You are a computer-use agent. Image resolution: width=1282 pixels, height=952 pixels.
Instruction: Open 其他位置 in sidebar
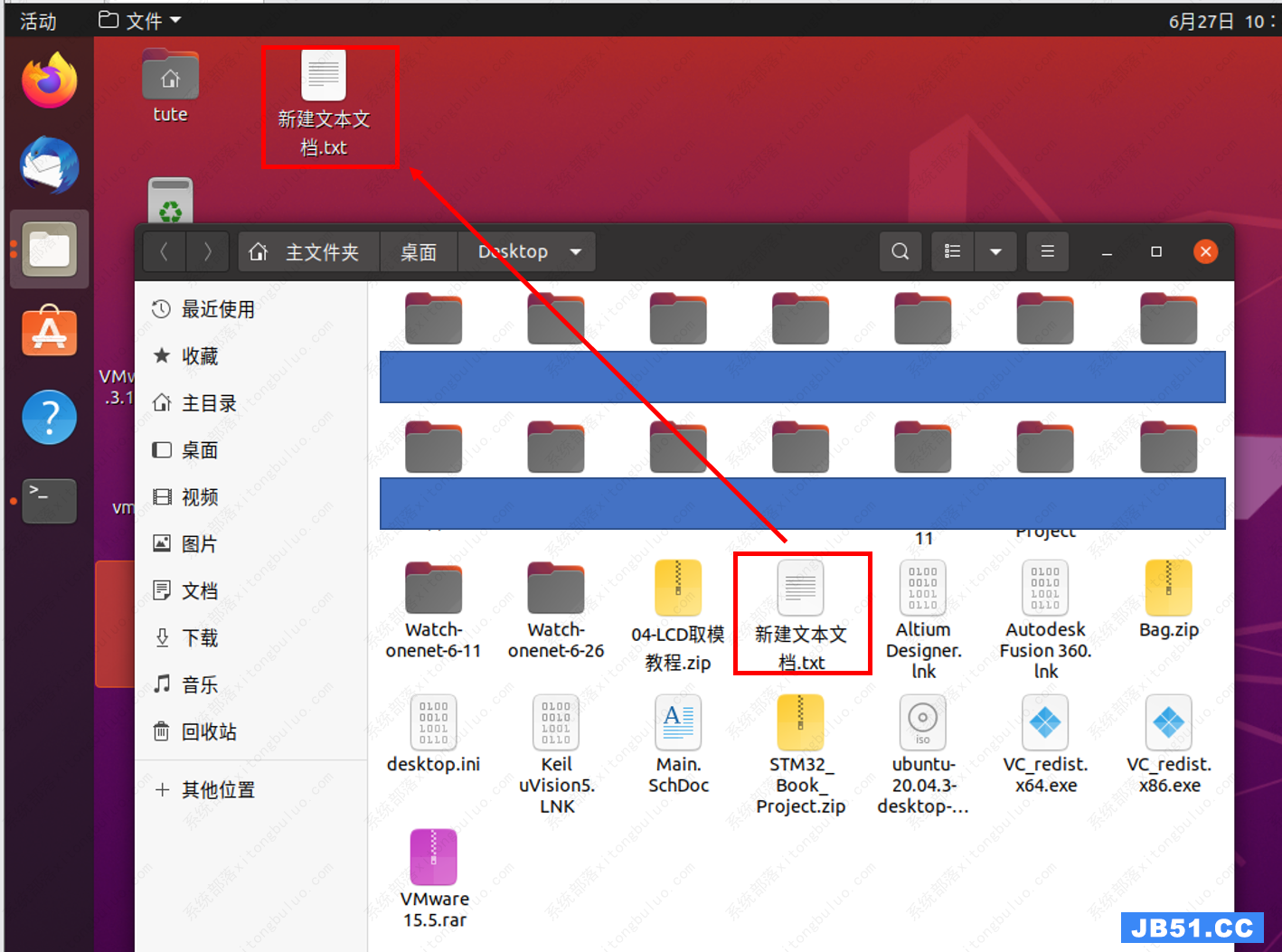coord(217,790)
